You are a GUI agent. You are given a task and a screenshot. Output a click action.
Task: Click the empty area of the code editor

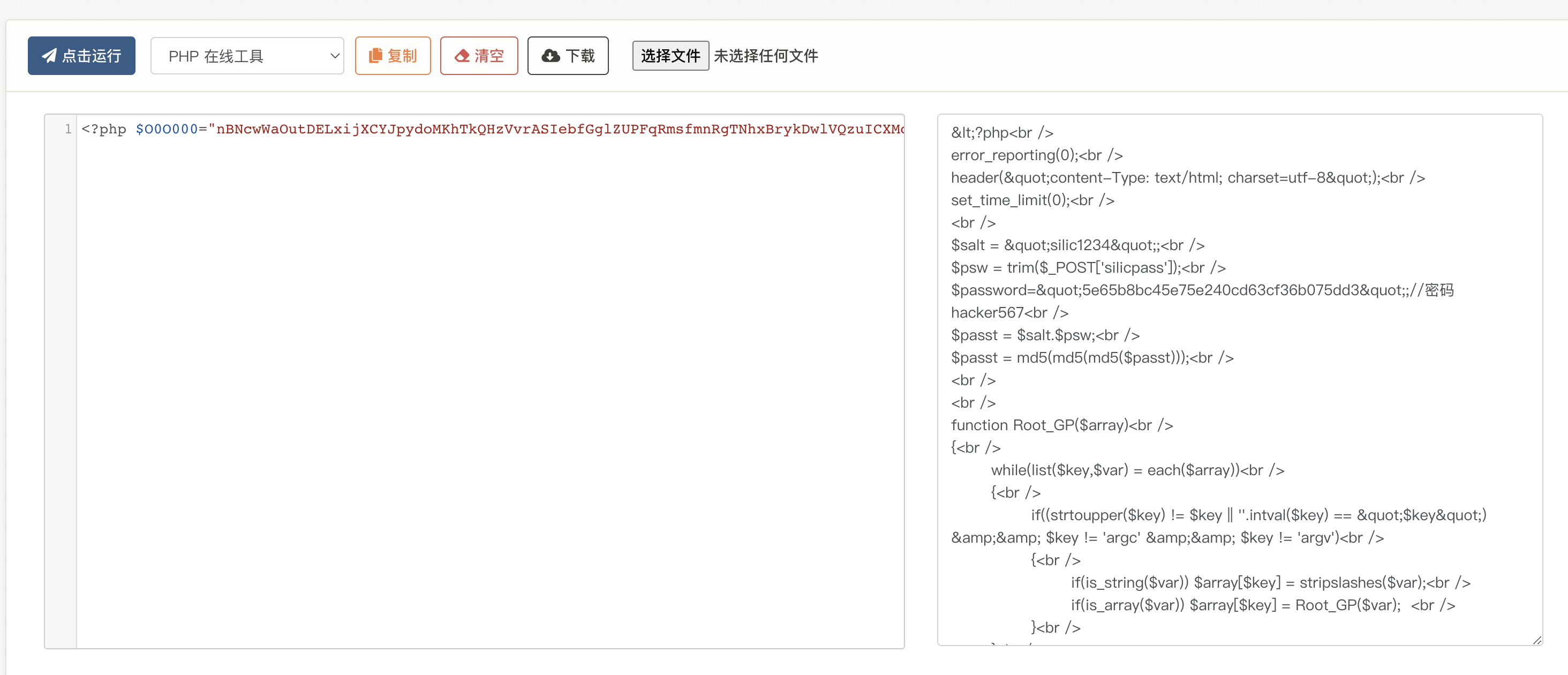coord(487,389)
